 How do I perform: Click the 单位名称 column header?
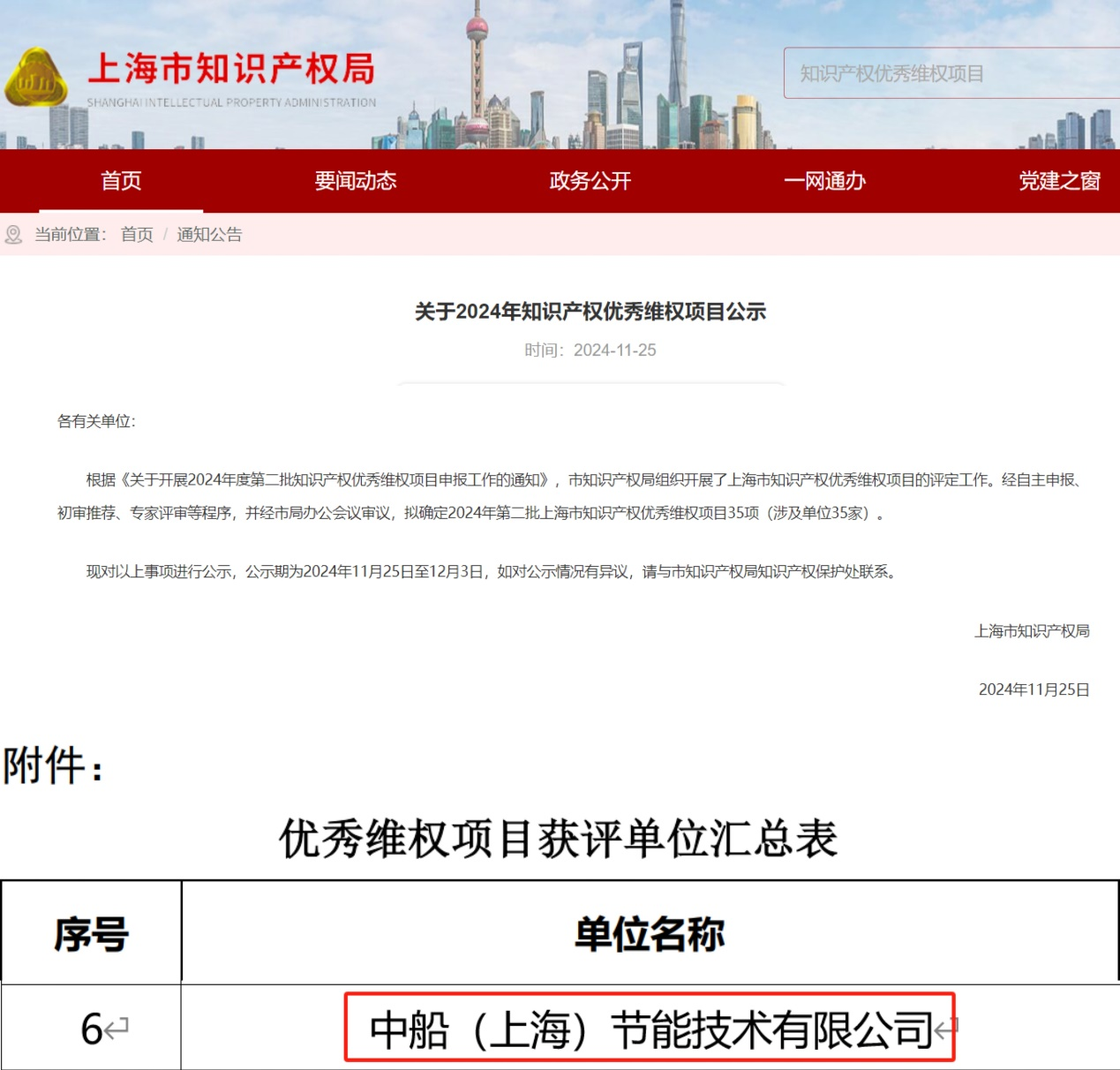click(x=650, y=934)
